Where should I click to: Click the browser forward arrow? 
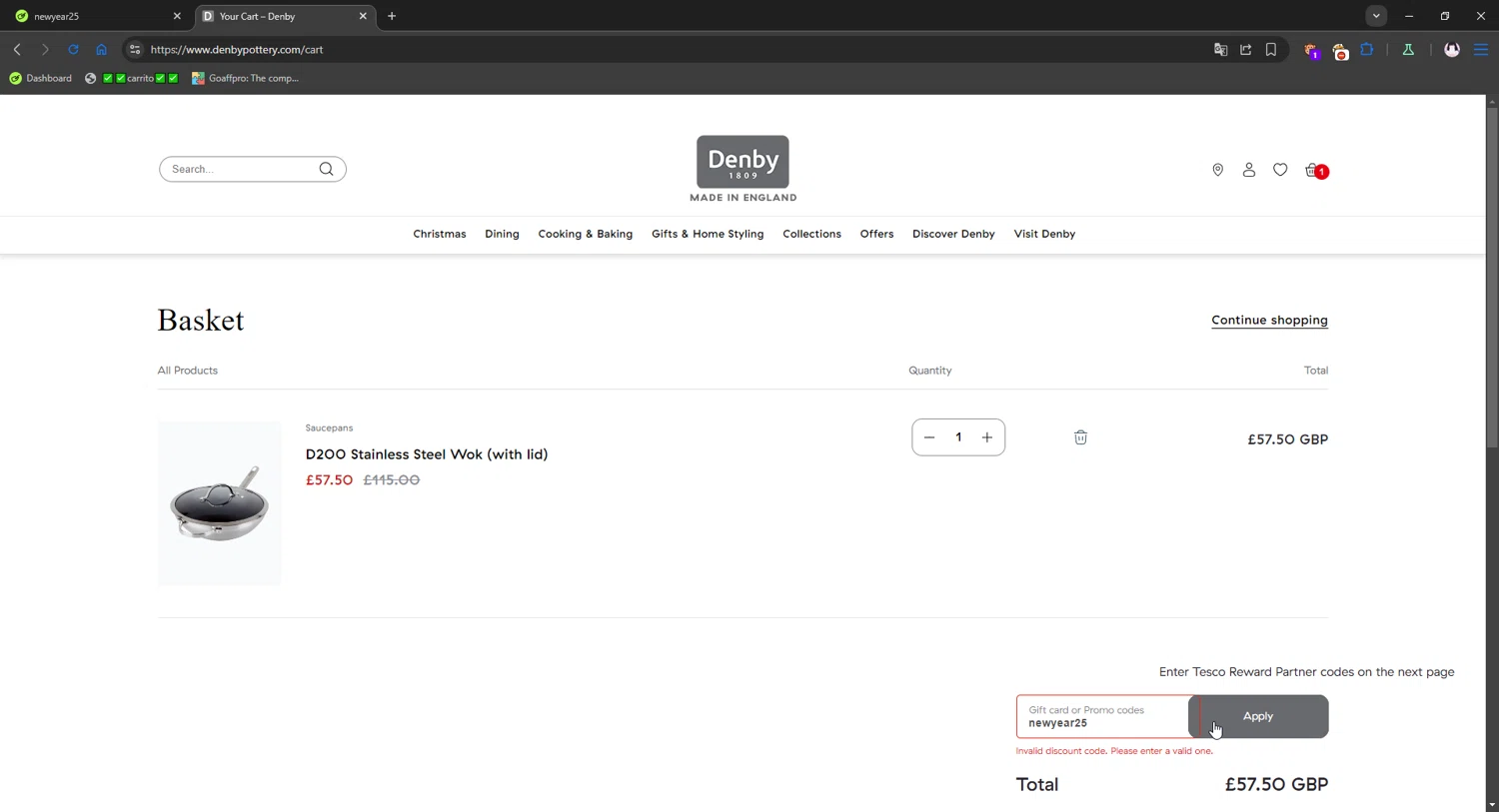(x=45, y=49)
